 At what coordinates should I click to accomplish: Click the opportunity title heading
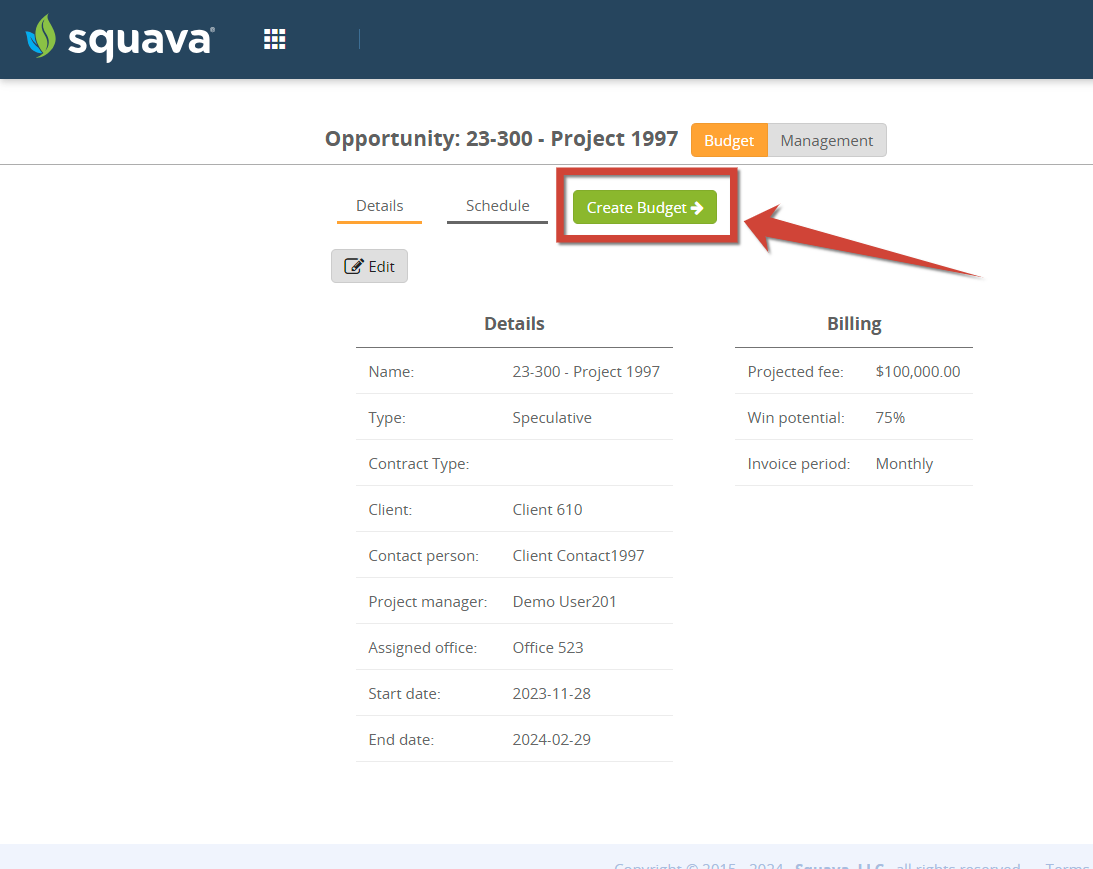tap(501, 139)
